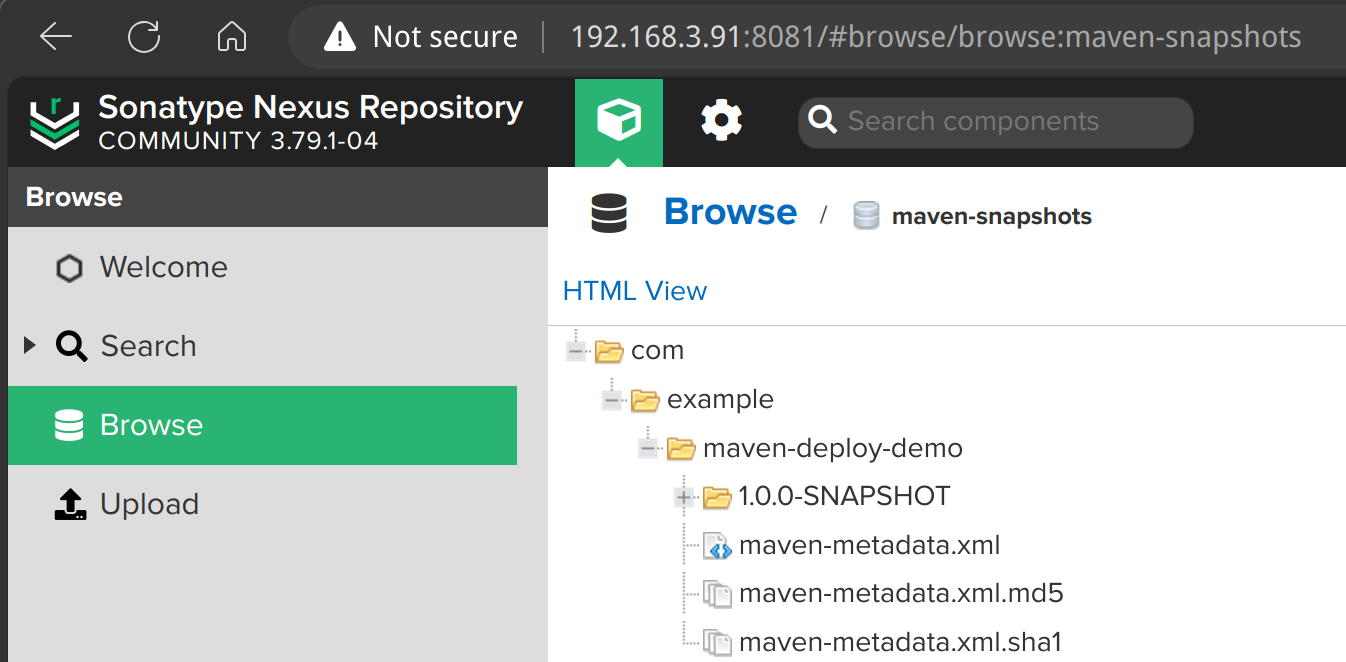Click the Not secure warning icon

click(x=340, y=38)
